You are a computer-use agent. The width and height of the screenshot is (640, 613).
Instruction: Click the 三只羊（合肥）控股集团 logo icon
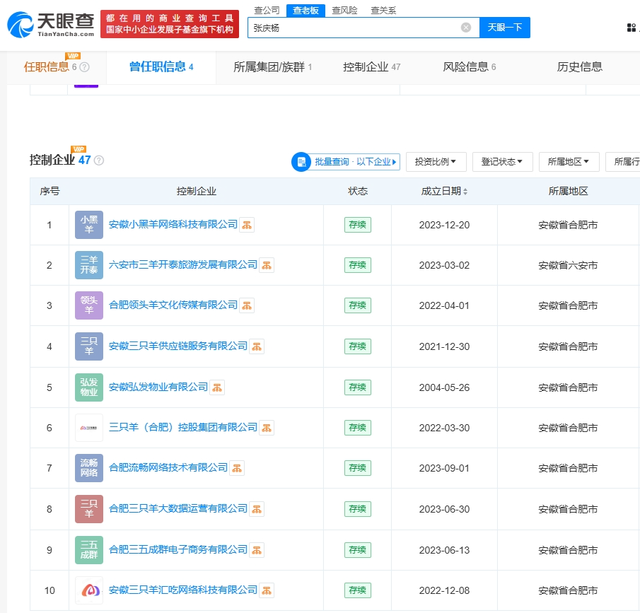88,427
